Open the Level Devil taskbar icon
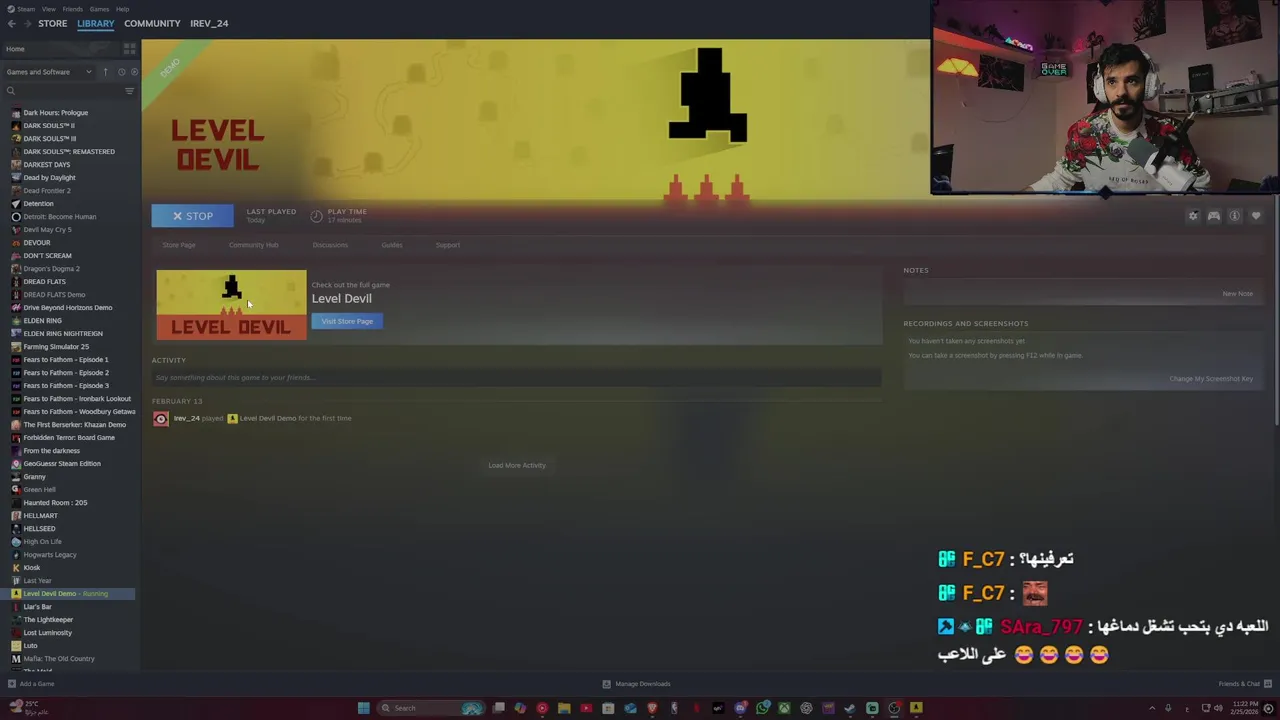The height and width of the screenshot is (720, 1280). (916, 708)
